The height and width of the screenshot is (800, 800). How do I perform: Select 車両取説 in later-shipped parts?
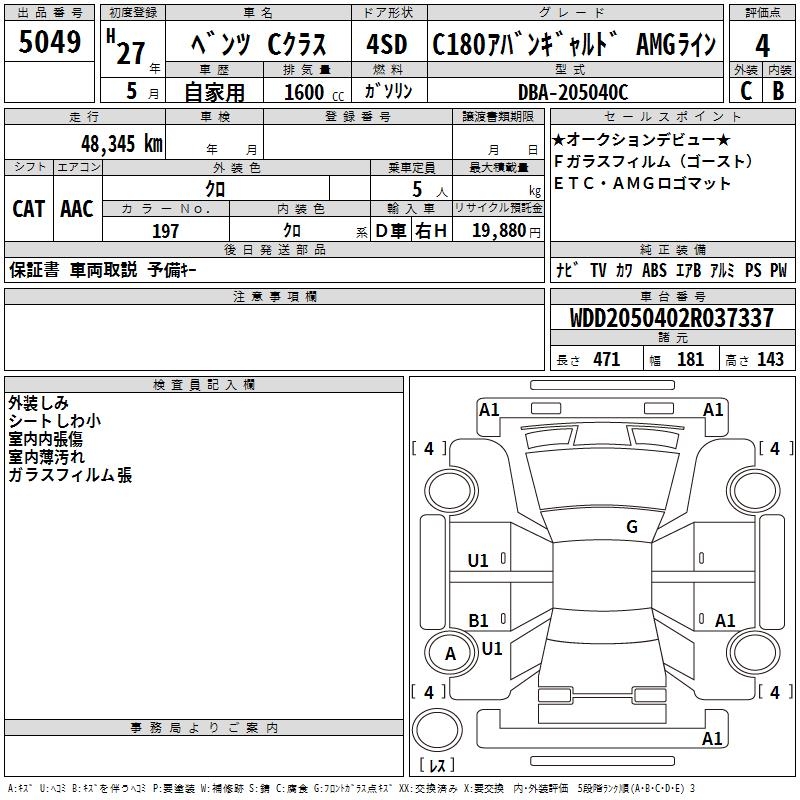click(104, 269)
